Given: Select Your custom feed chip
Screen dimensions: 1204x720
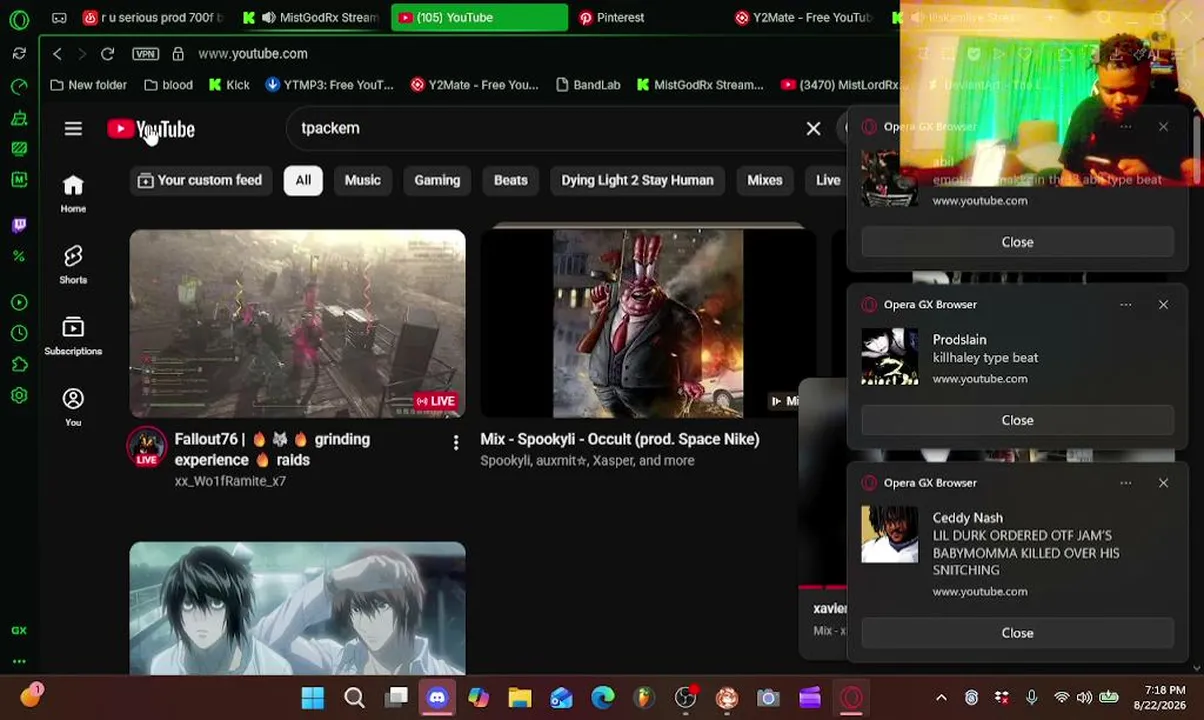Looking at the screenshot, I should tap(199, 181).
